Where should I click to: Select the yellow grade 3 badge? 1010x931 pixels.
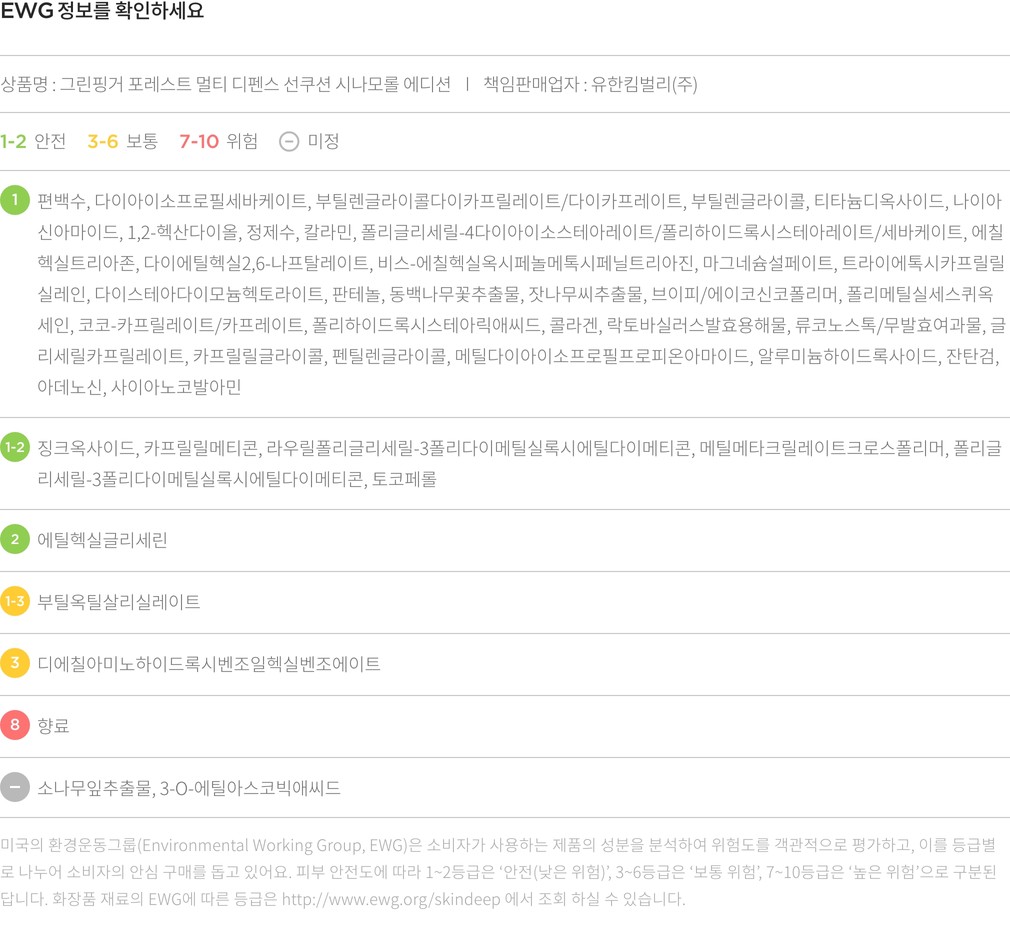coord(15,664)
